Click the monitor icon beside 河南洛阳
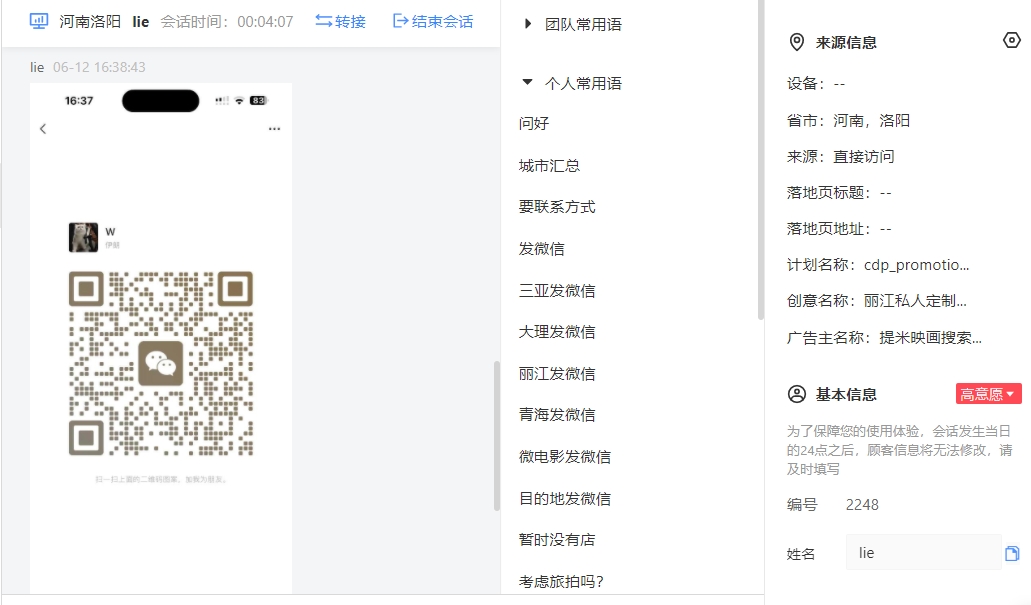This screenshot has height=605, width=1031. [39, 21]
